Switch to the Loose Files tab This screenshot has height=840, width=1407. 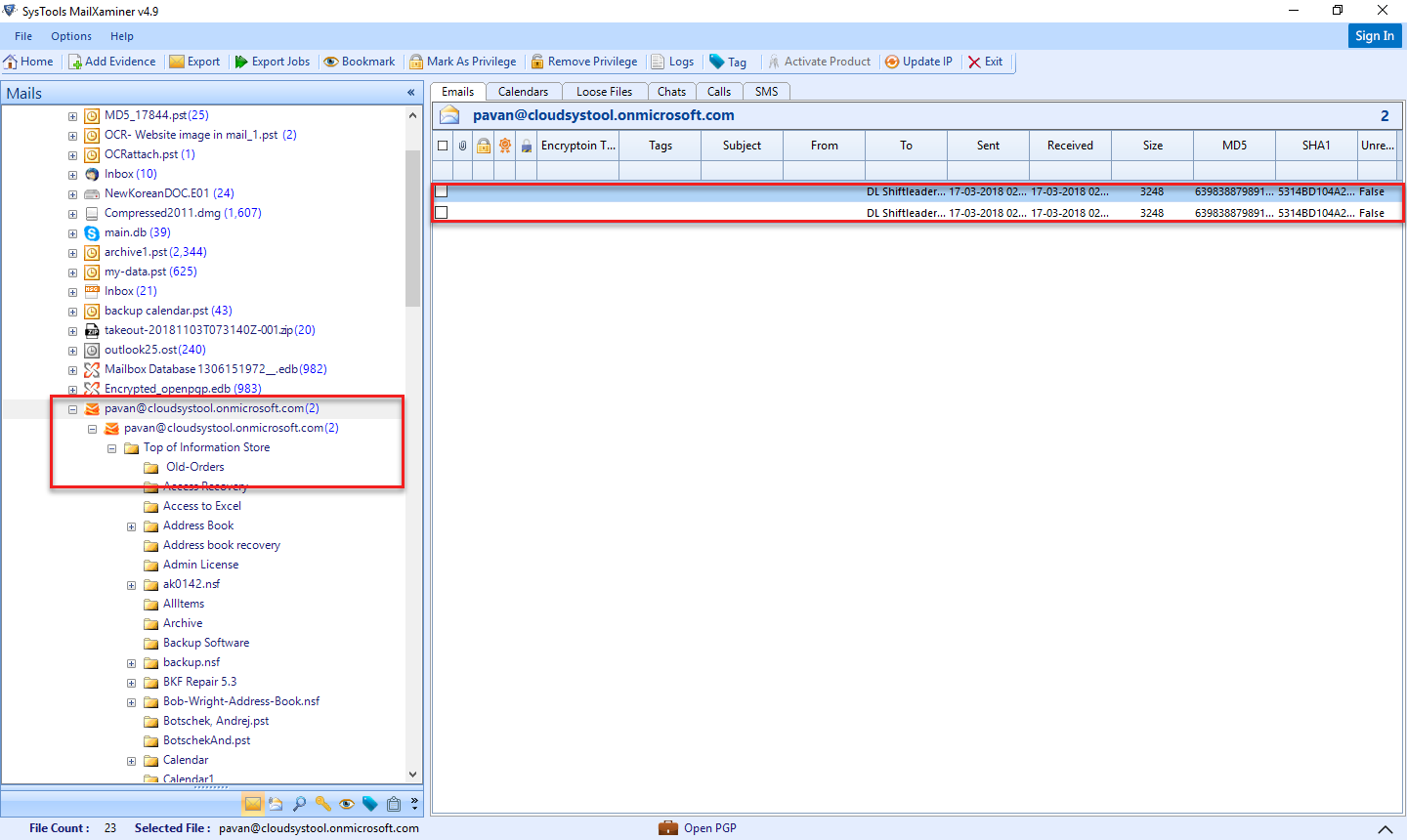pyautogui.click(x=604, y=92)
